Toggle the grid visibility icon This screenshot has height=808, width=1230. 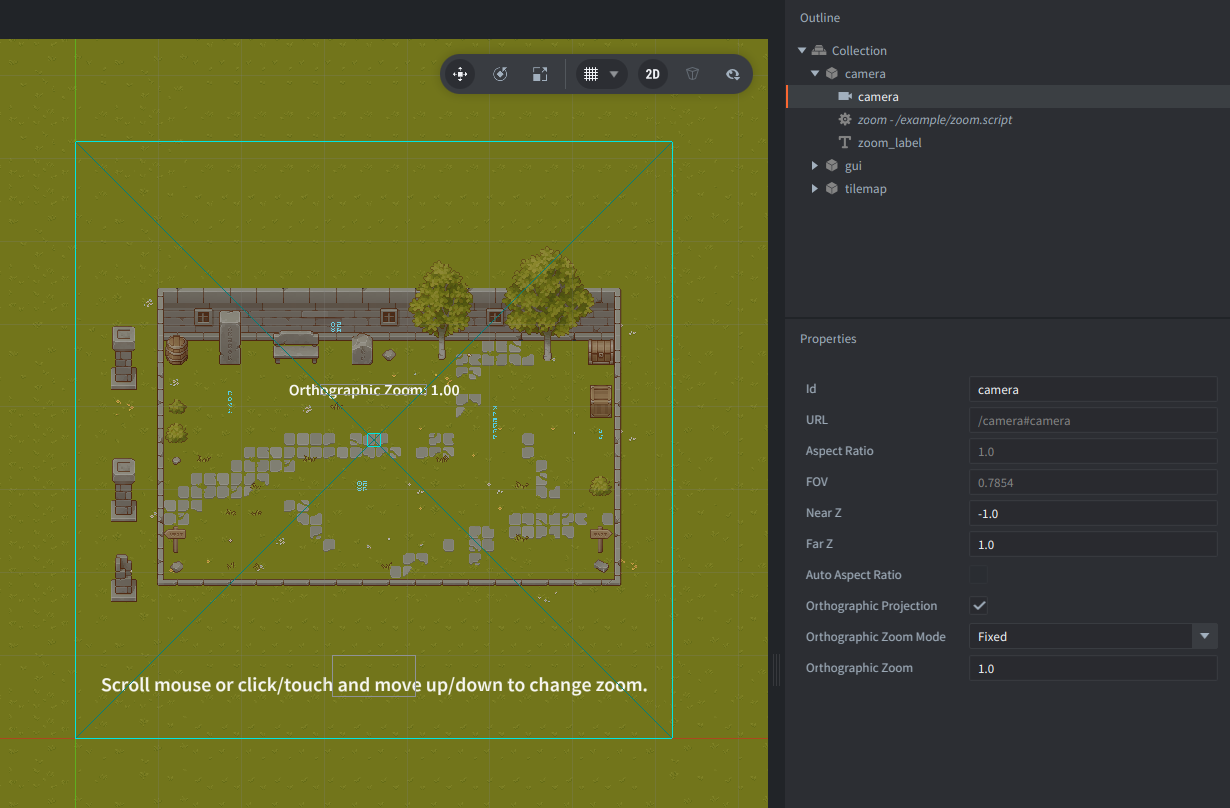(x=591, y=74)
